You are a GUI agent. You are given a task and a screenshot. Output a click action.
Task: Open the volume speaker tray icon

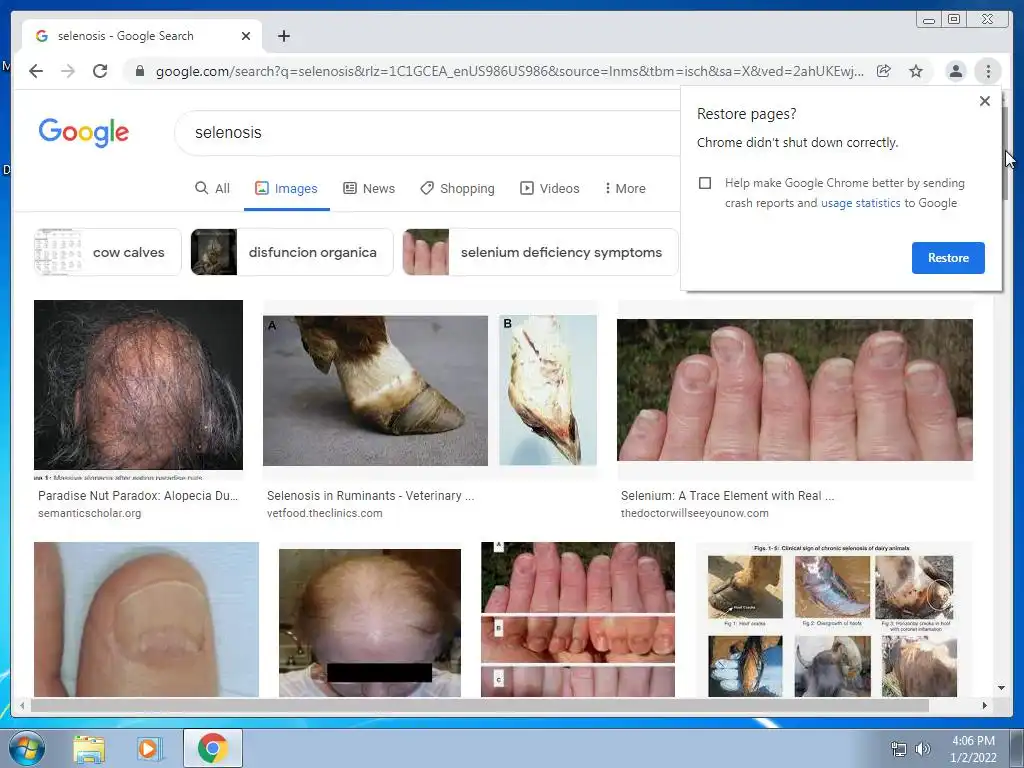point(922,749)
